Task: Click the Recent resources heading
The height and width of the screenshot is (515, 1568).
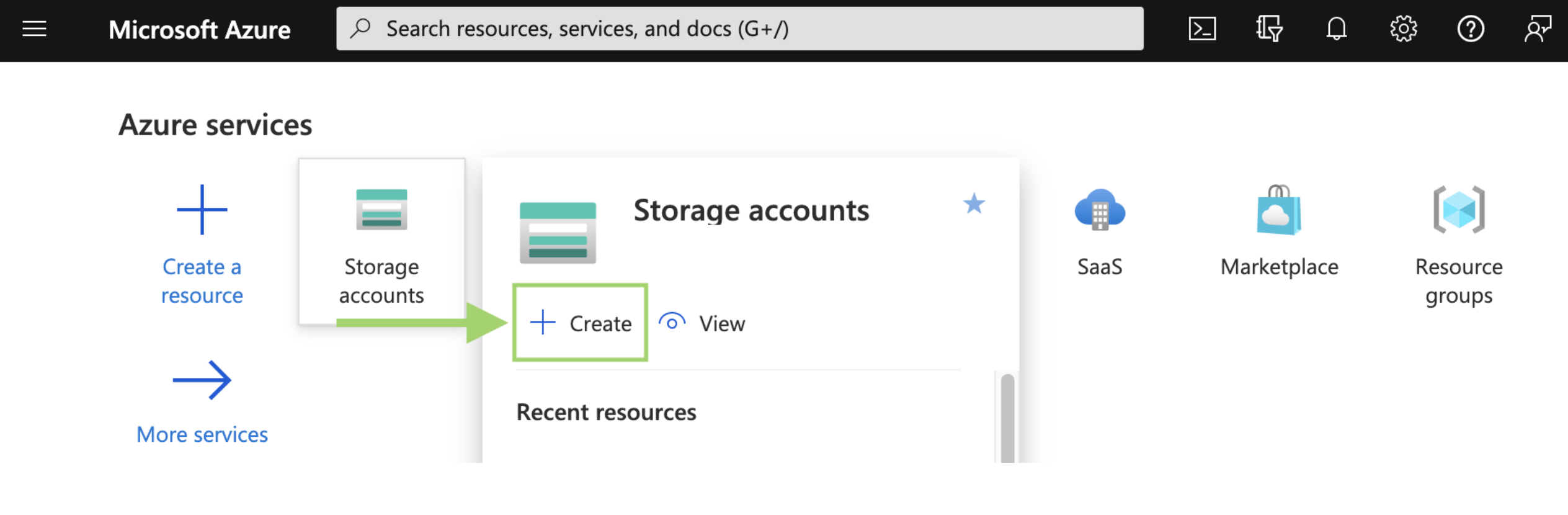Action: coord(606,413)
